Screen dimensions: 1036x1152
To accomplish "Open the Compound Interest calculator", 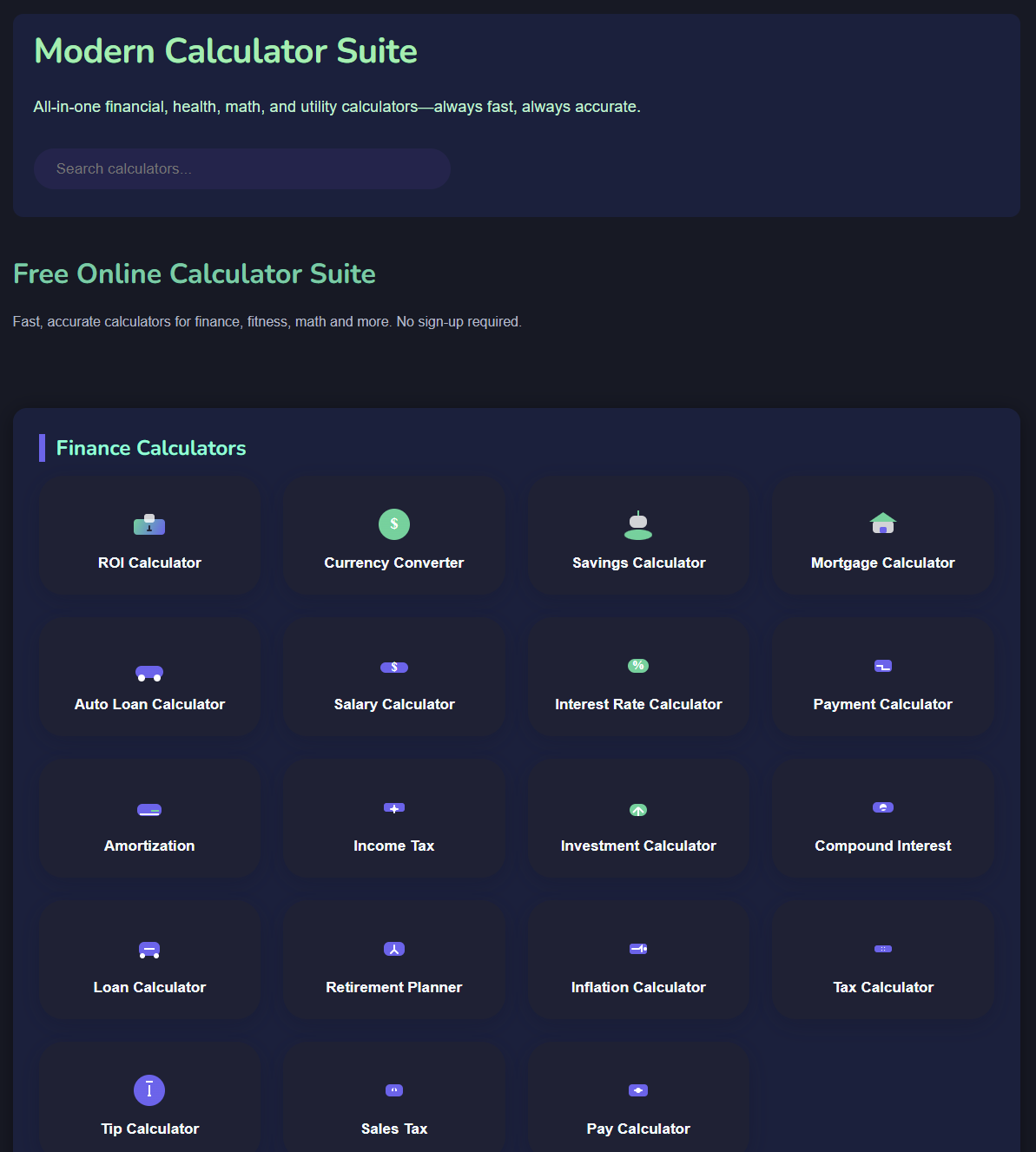I will tap(882, 819).
